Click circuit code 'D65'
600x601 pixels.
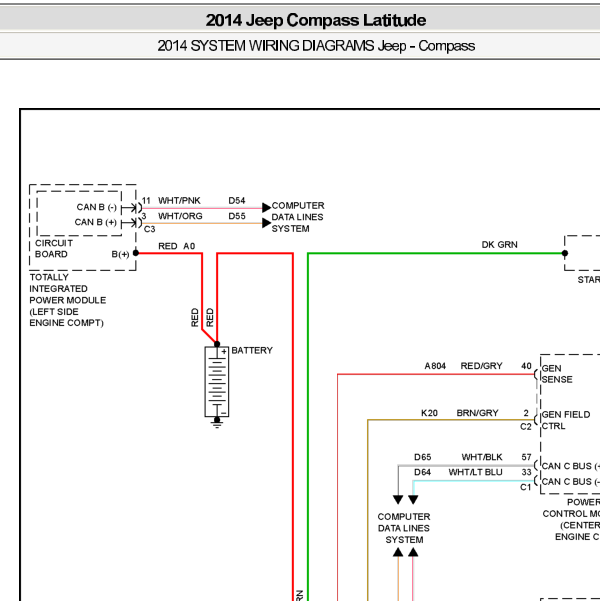click(422, 457)
